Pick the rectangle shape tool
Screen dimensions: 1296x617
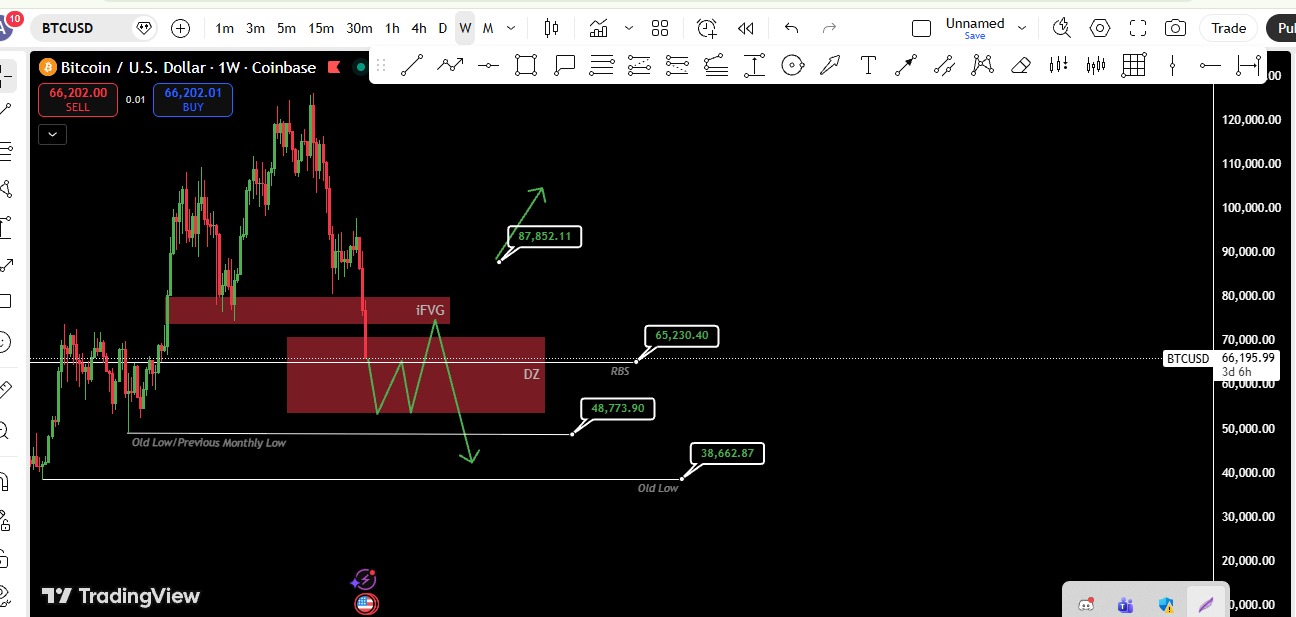click(525, 66)
